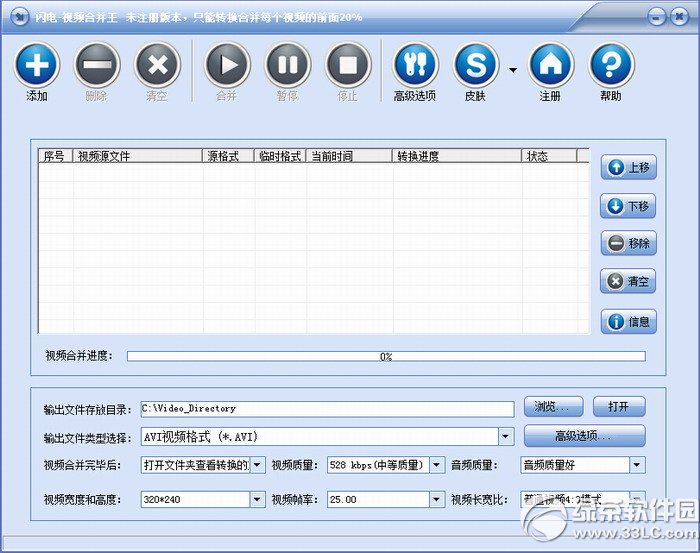Click the 源格式 column header
This screenshot has height=553, width=700.
pos(228,156)
